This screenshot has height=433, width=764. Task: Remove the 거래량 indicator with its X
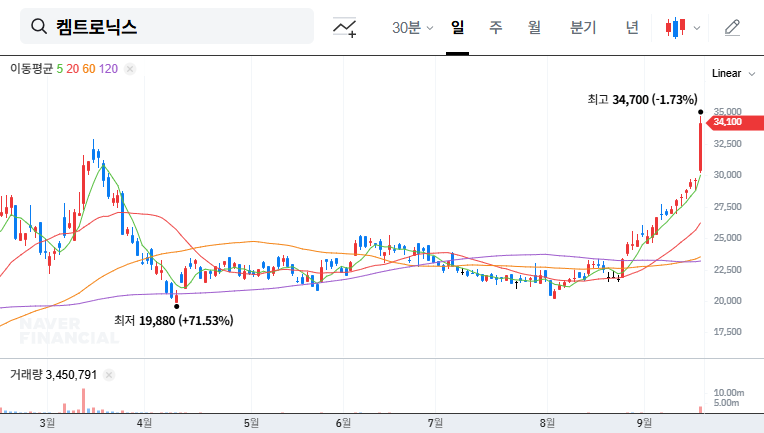click(x=109, y=375)
